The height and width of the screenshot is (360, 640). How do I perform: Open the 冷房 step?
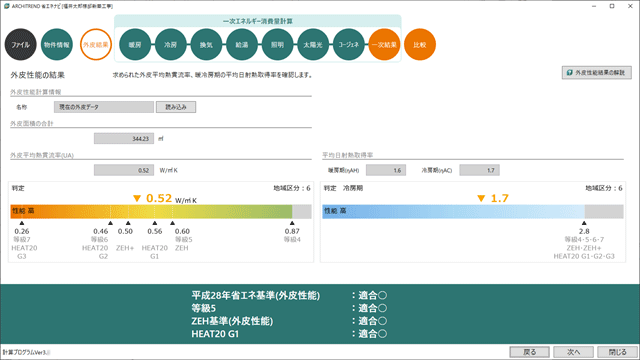(171, 44)
